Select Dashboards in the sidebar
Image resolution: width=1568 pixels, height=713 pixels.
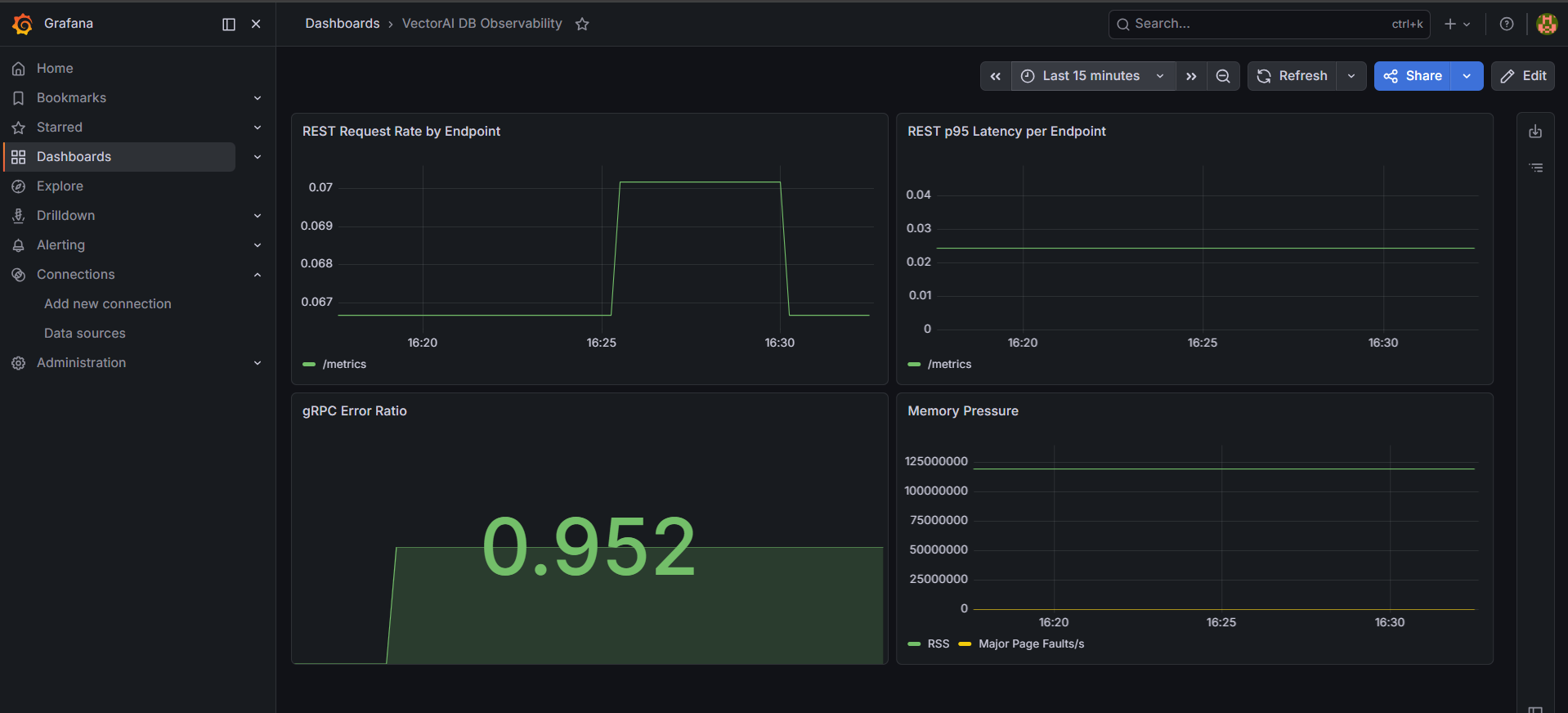pyautogui.click(x=119, y=157)
